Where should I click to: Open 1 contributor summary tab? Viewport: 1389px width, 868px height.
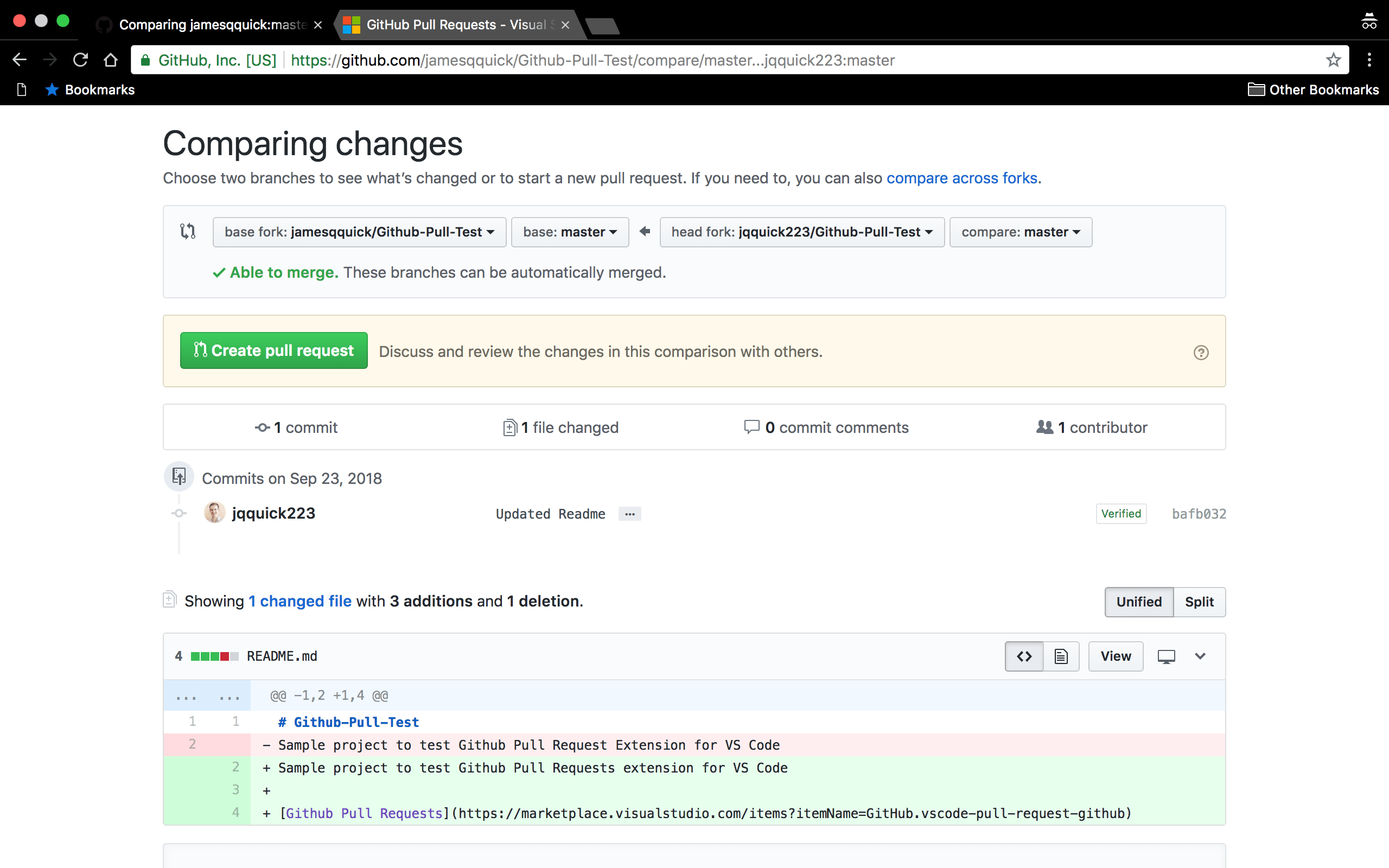(1092, 427)
